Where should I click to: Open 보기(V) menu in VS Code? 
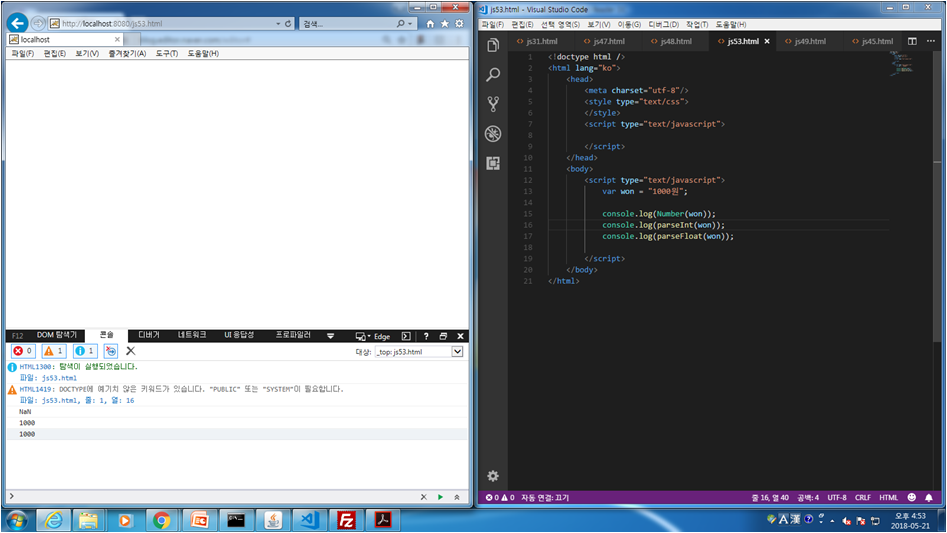pos(599,24)
